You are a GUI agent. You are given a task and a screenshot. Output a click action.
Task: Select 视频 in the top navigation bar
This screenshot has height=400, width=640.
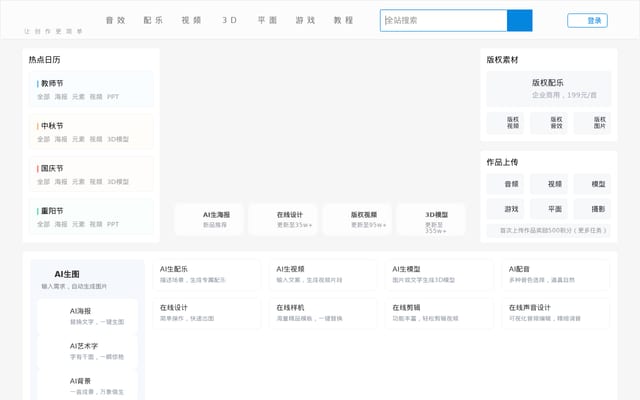[191, 20]
